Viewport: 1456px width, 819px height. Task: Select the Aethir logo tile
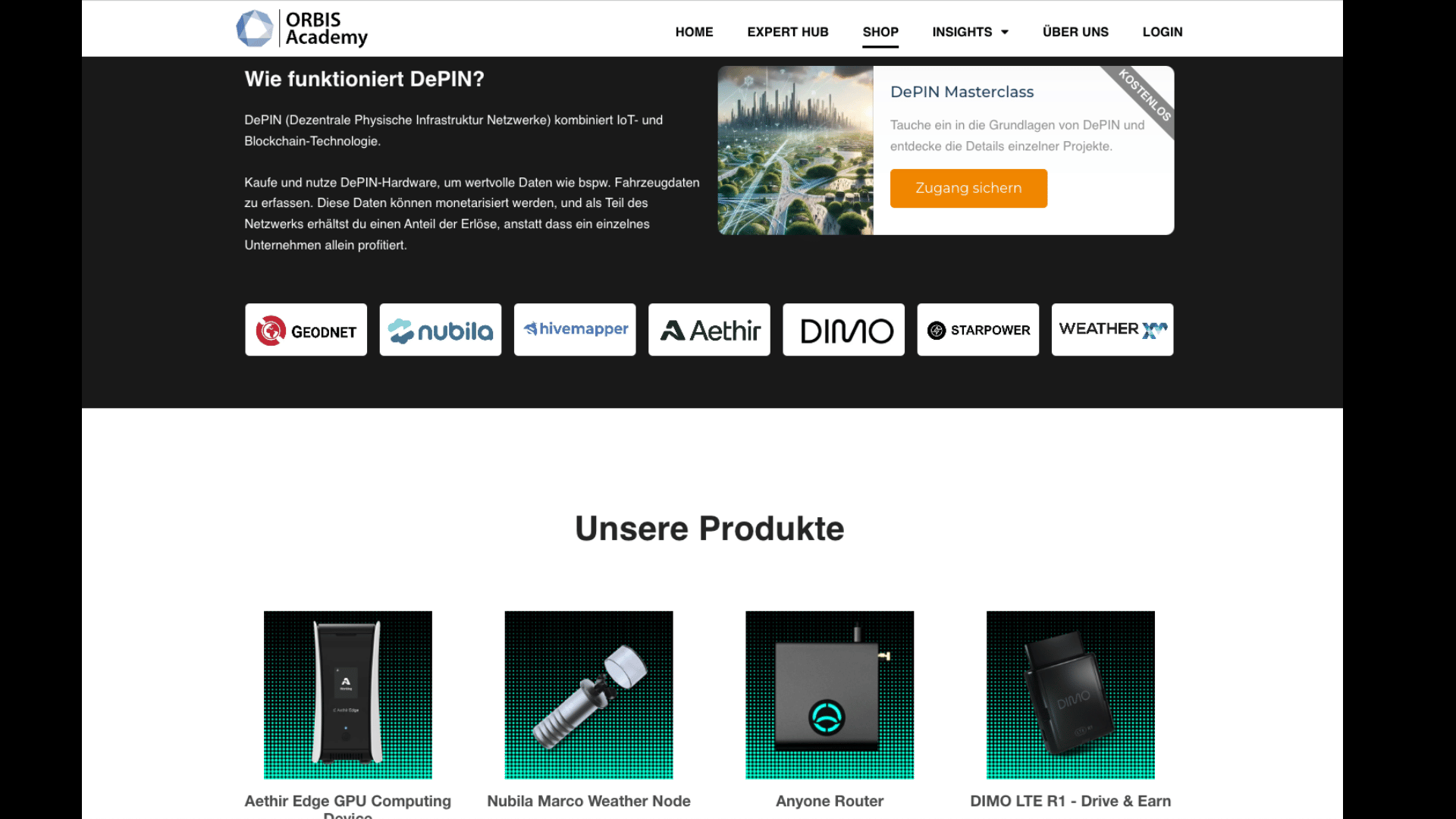pos(709,330)
